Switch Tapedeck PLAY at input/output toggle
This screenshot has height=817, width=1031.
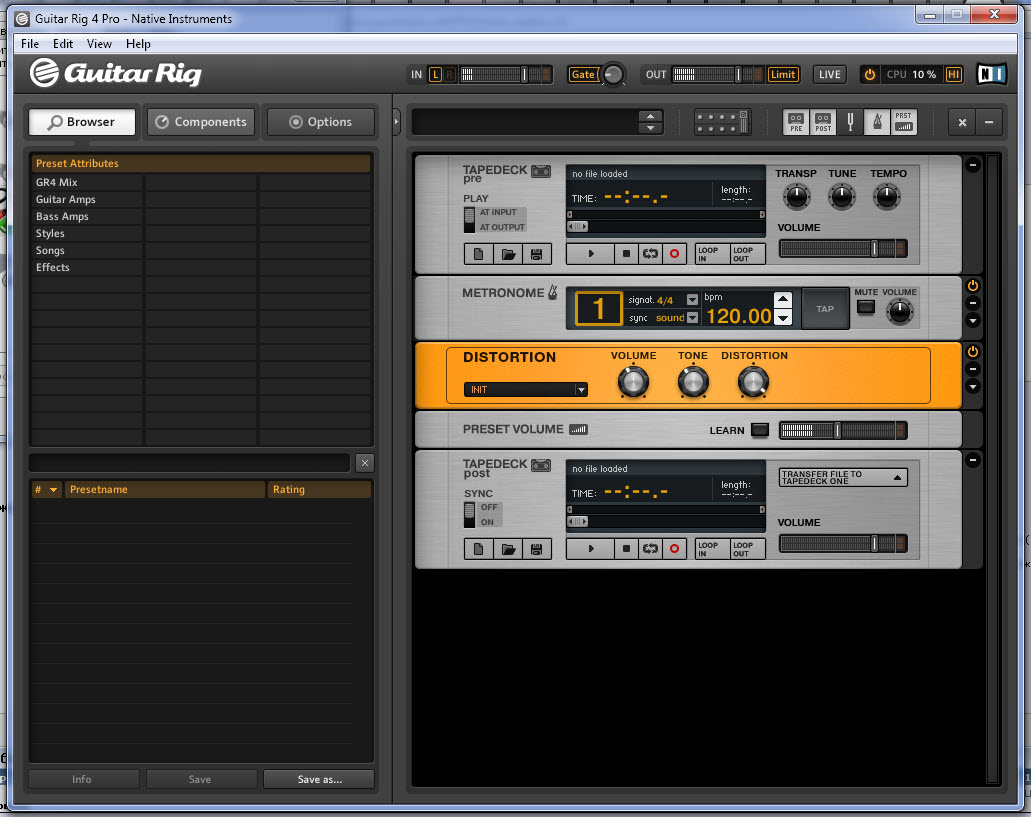469,220
